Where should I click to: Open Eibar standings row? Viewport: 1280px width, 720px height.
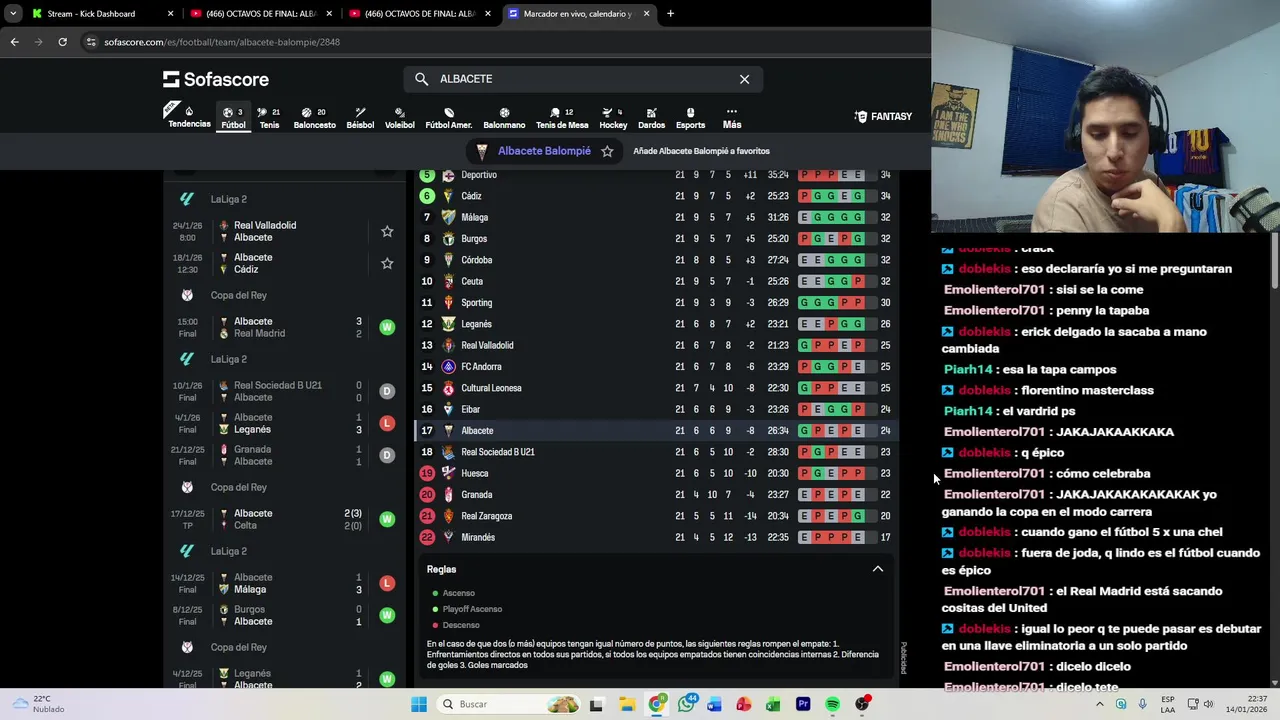coord(656,409)
